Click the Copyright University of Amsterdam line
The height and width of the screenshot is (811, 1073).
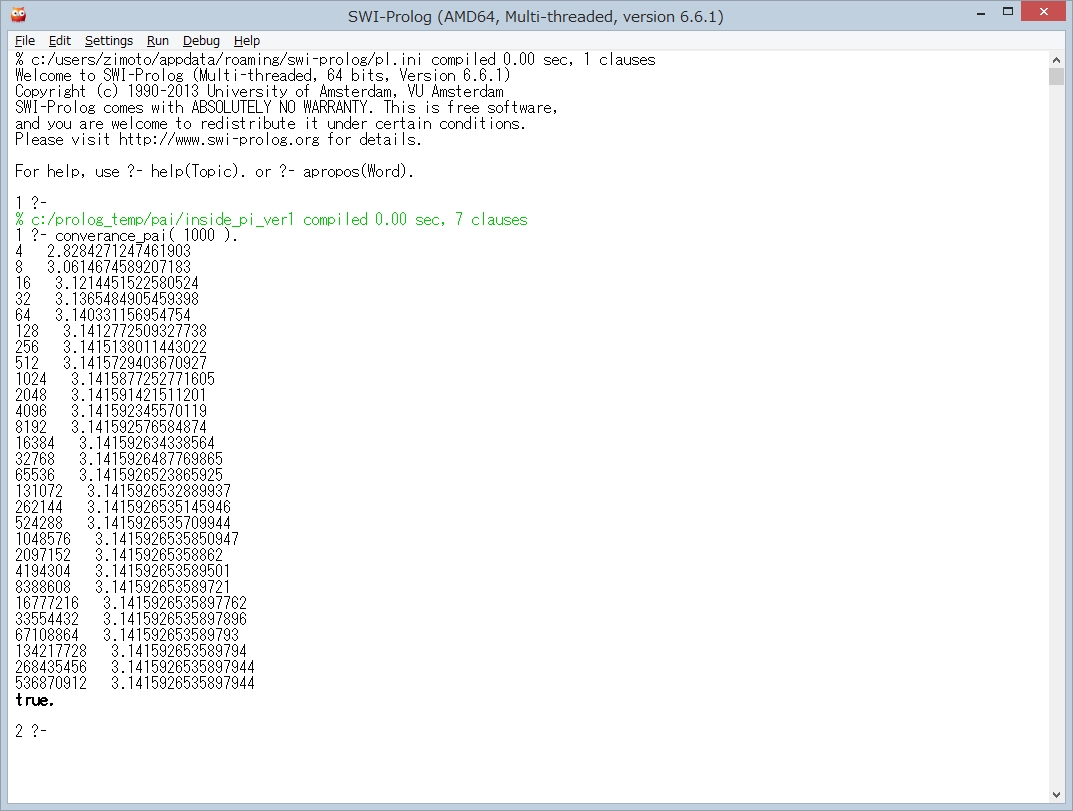tap(259, 91)
